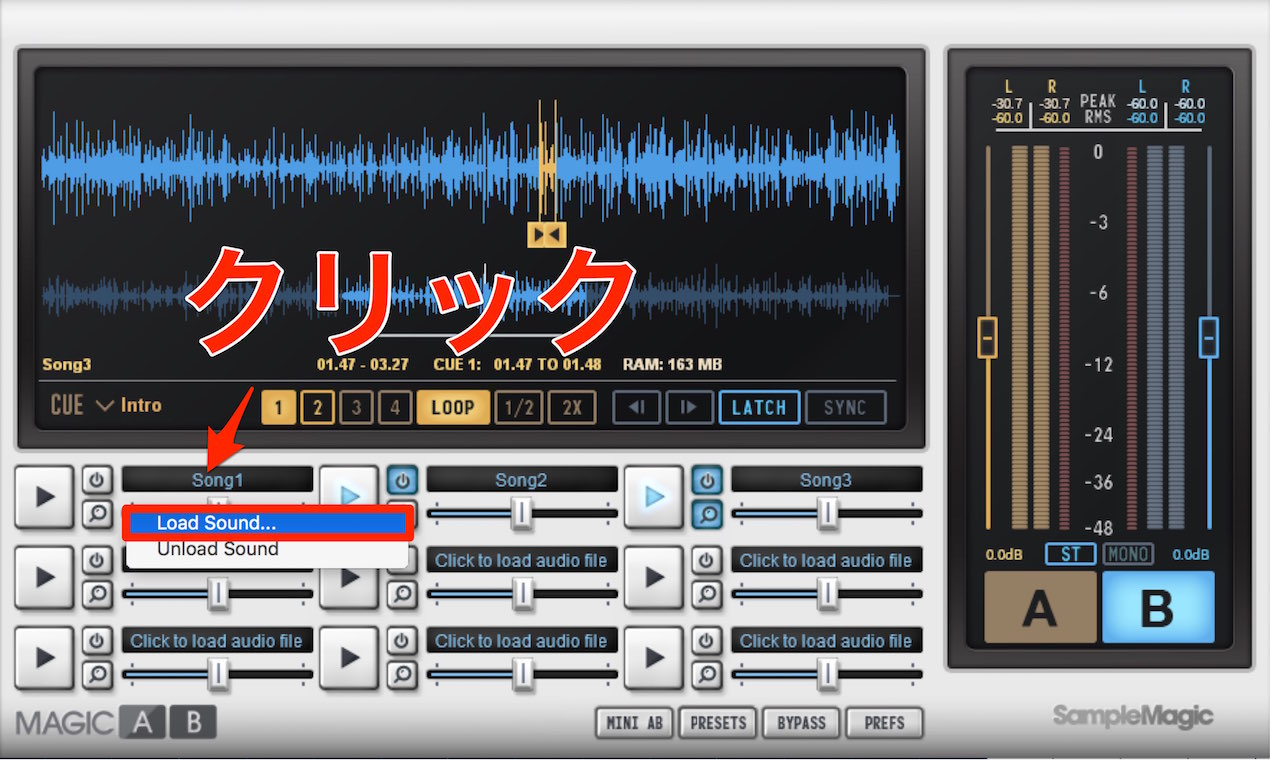This screenshot has height=760, width=1270.
Task: Select cue point 1
Action: (x=279, y=408)
